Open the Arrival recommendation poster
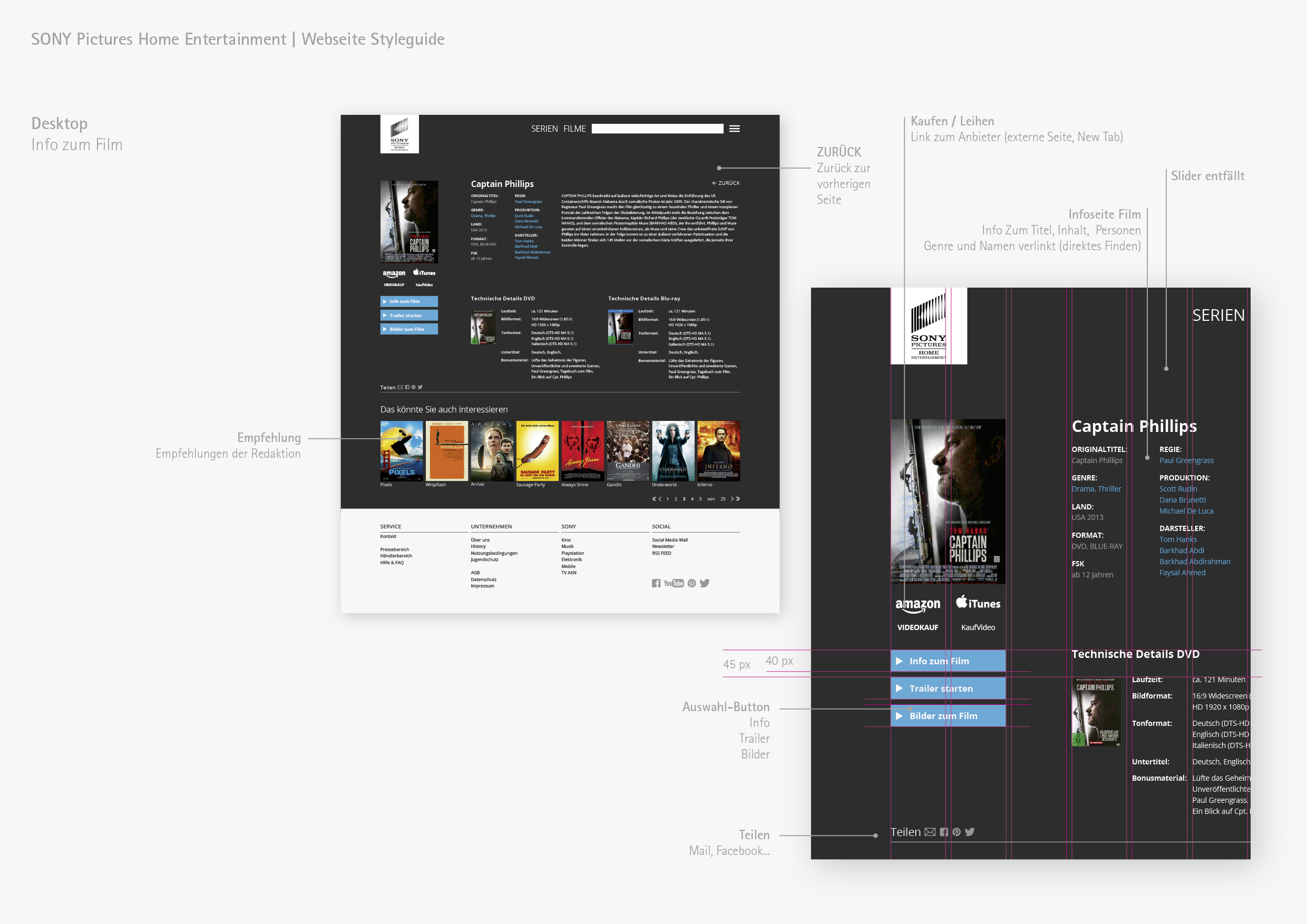This screenshot has height=924, width=1307. (x=492, y=451)
